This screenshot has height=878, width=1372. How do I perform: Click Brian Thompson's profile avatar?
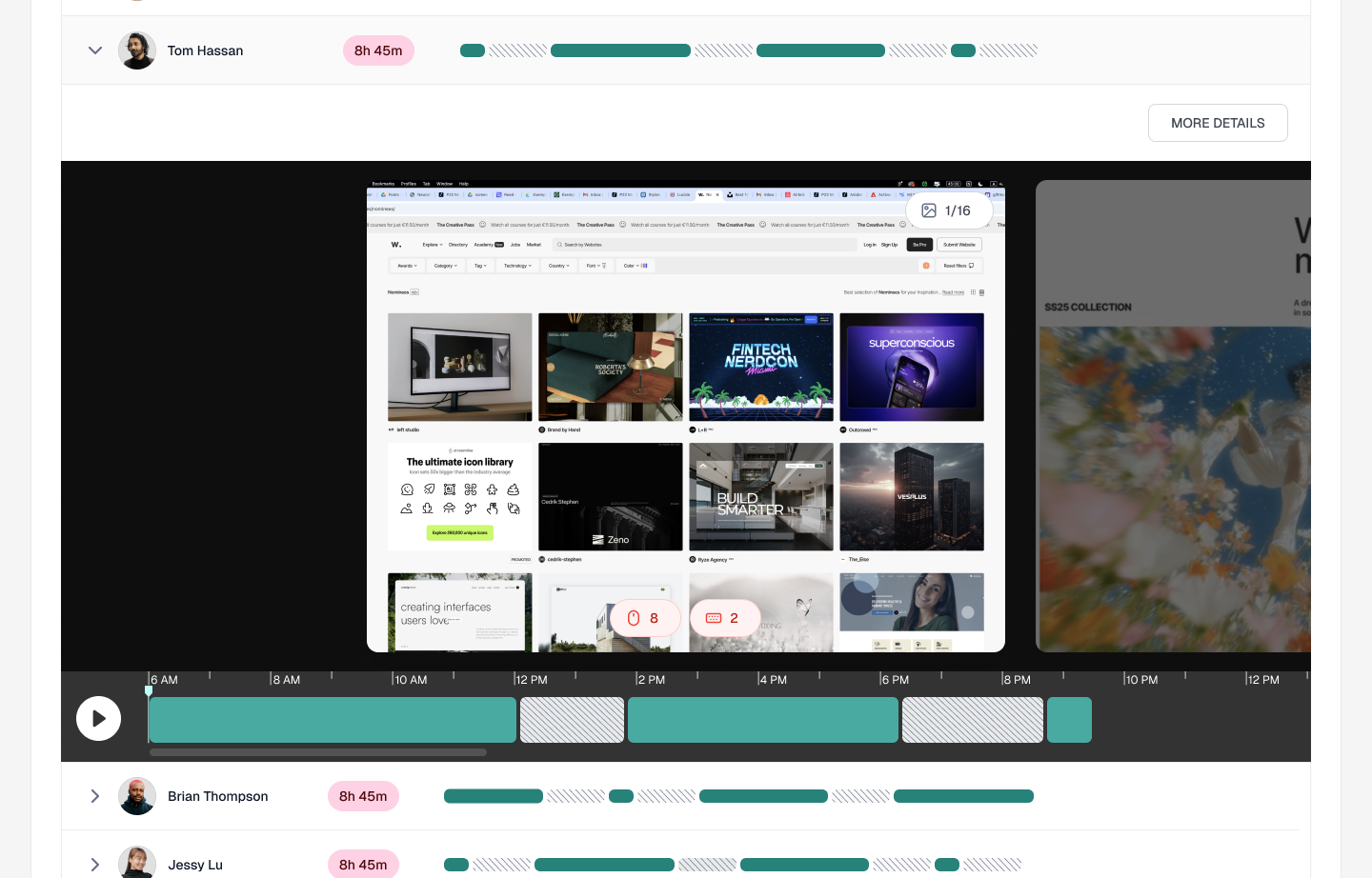click(137, 796)
